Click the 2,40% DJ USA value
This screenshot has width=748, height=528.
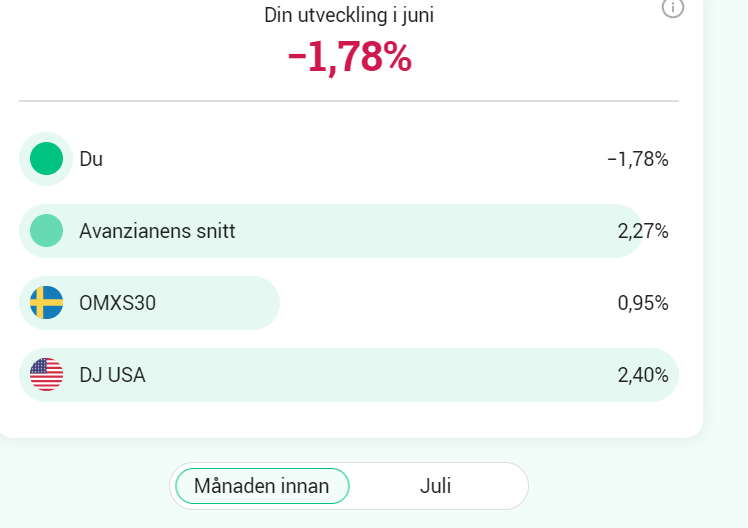point(643,375)
